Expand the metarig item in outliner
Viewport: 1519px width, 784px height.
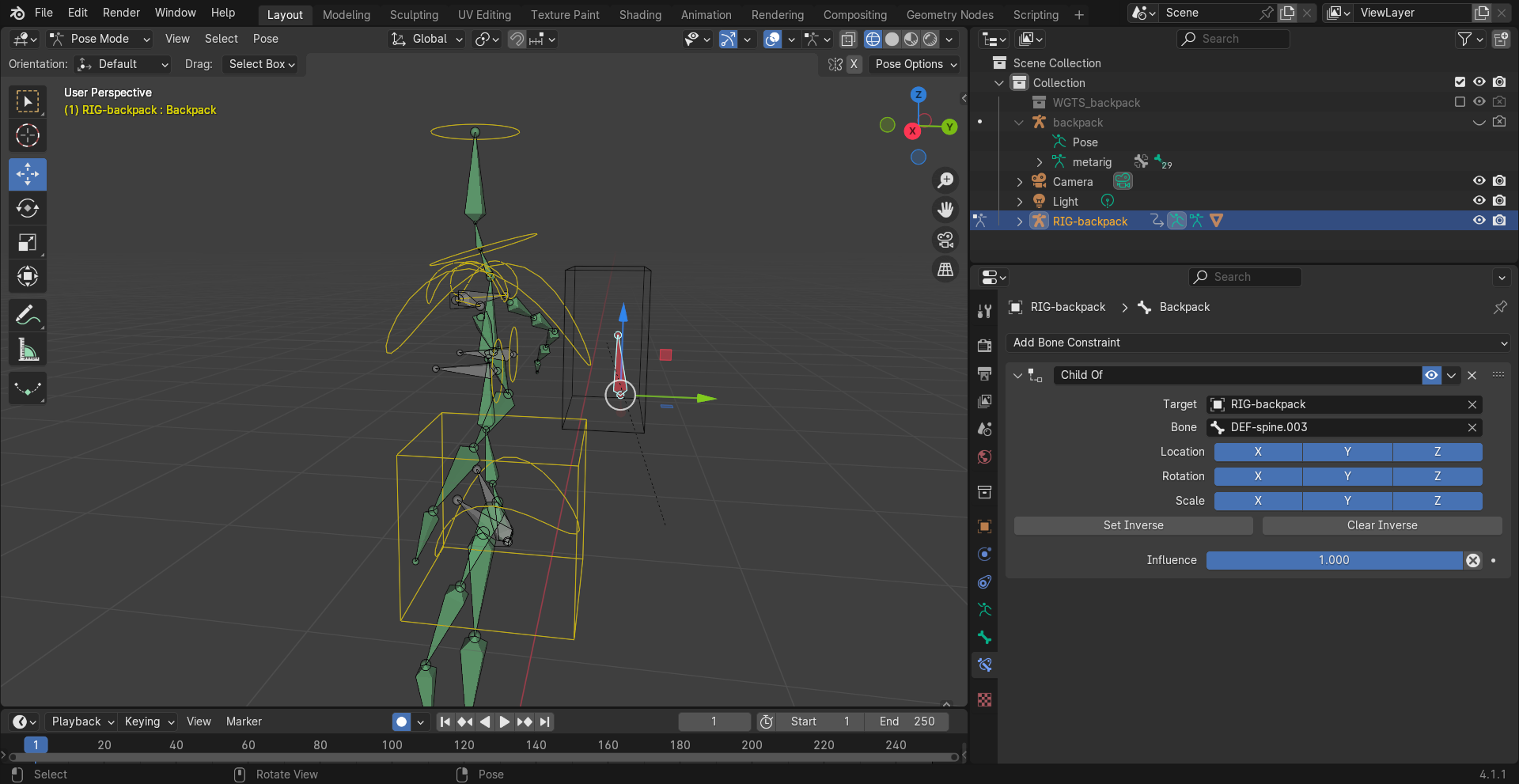[x=1040, y=162]
